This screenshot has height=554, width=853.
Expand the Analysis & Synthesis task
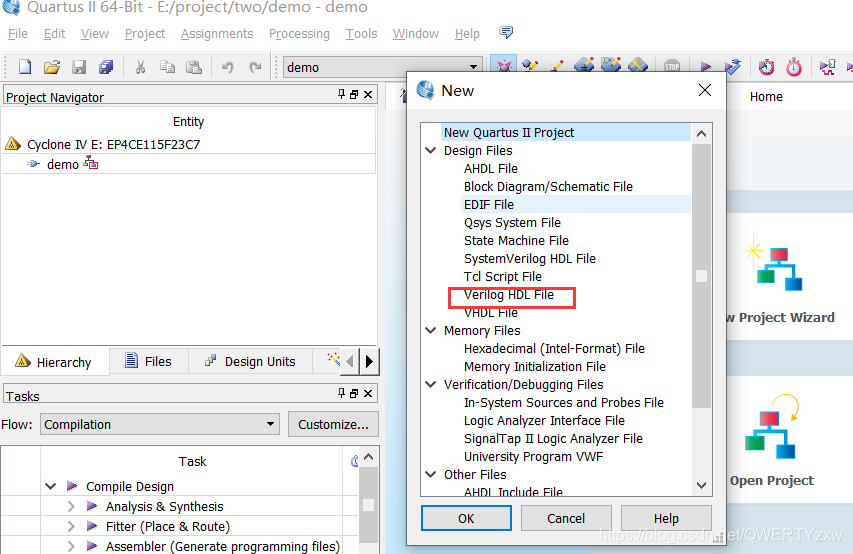(71, 506)
